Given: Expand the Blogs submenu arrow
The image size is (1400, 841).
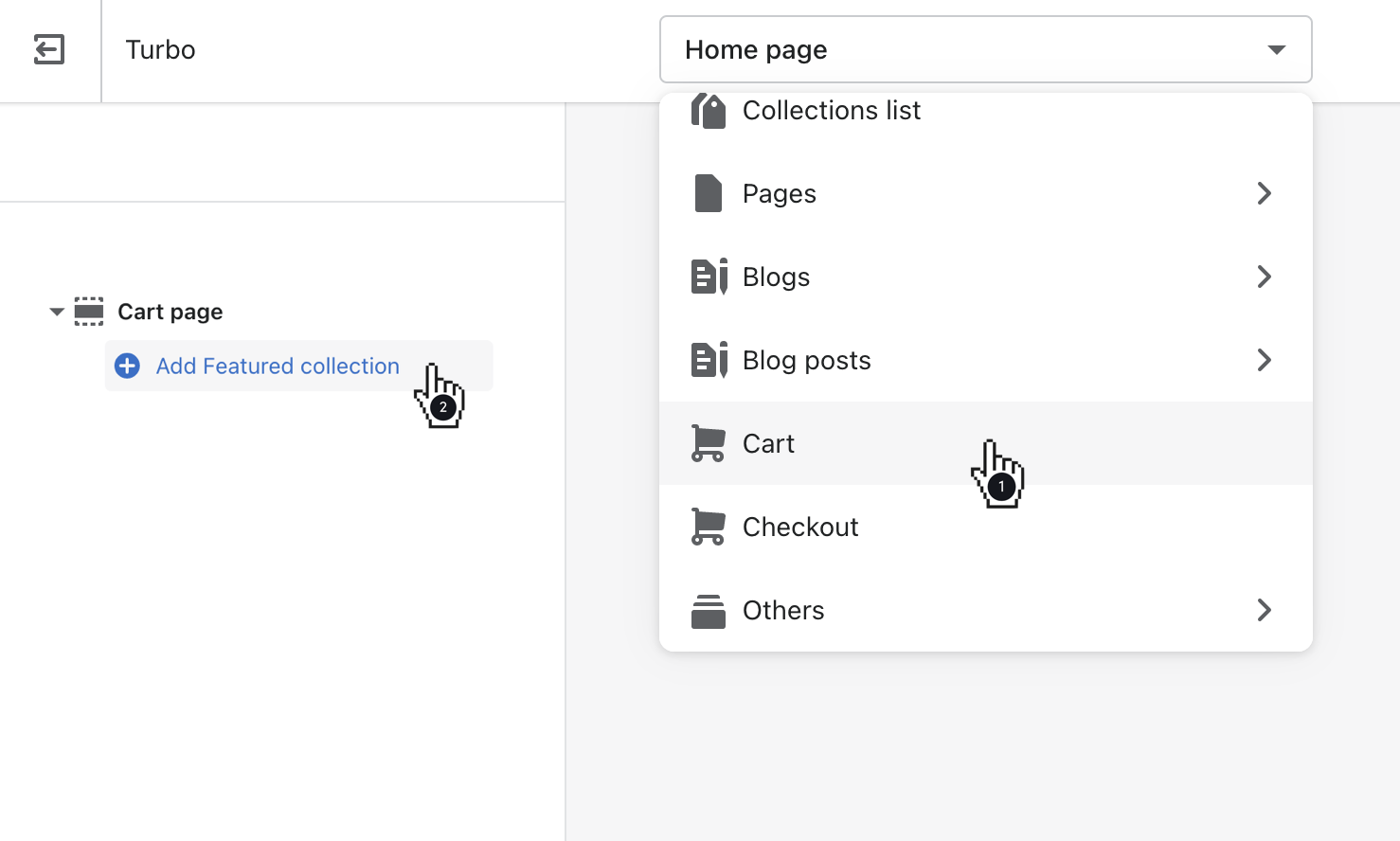Looking at the screenshot, I should (x=1264, y=277).
